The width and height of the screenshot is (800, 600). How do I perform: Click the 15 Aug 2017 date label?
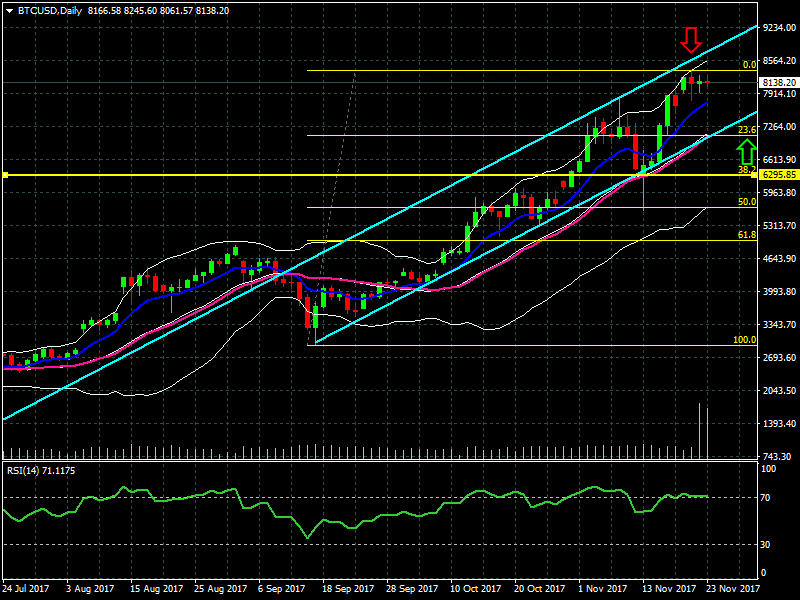click(156, 588)
